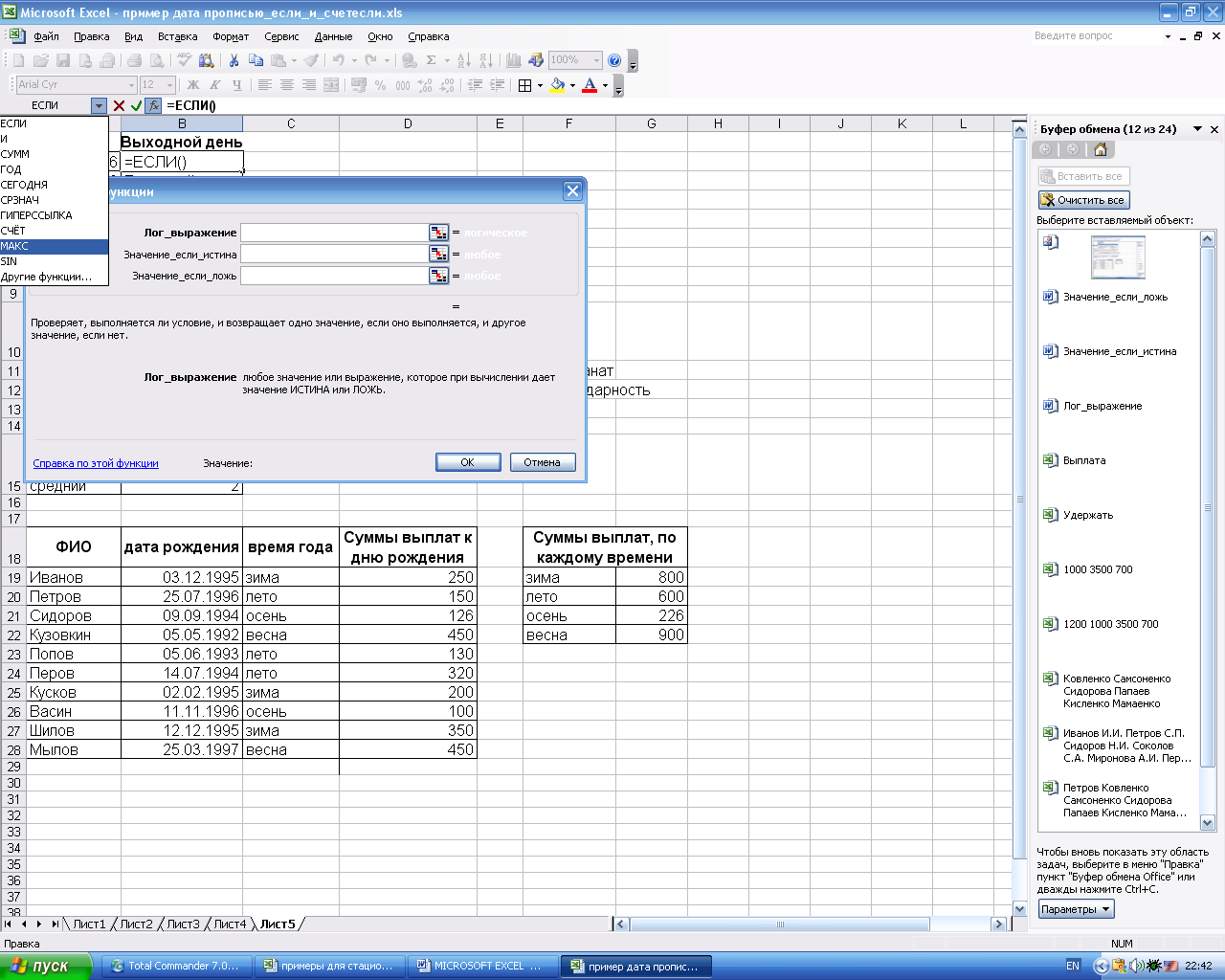Image resolution: width=1225 pixels, height=980 pixels.
Task: Open the Справка по этой функции link
Action: pyautogui.click(x=96, y=463)
